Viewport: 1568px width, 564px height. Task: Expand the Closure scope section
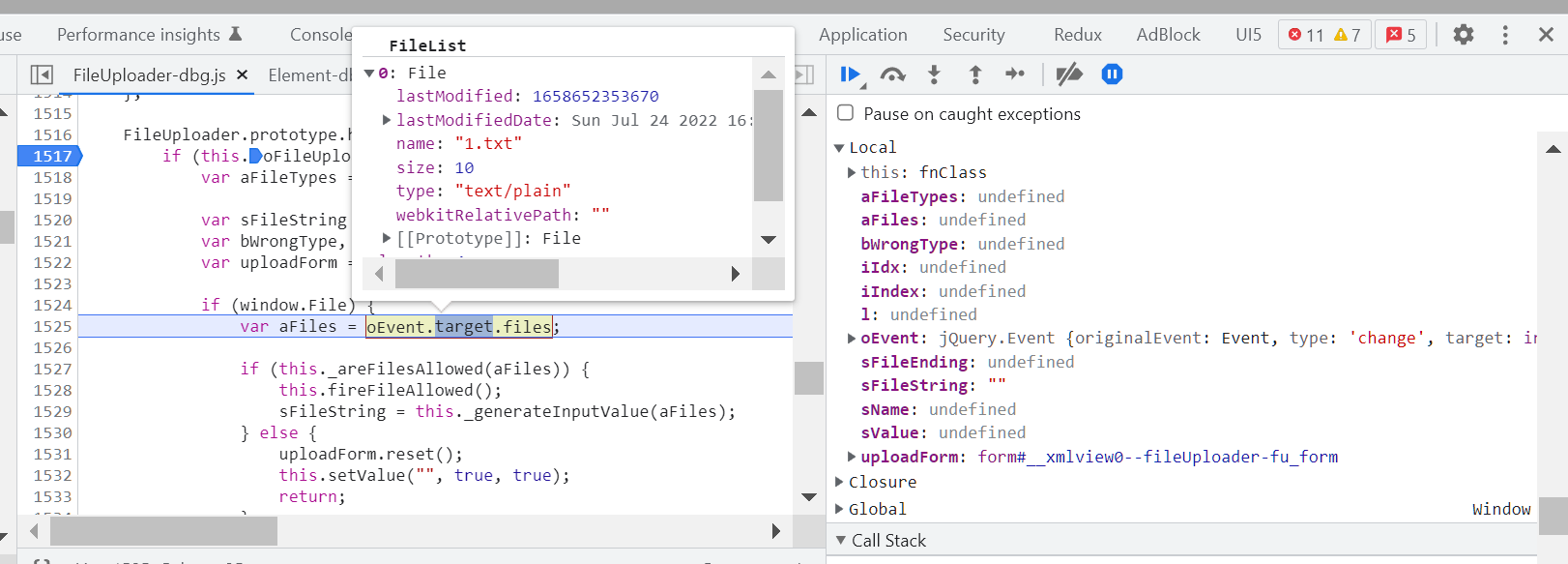click(839, 482)
